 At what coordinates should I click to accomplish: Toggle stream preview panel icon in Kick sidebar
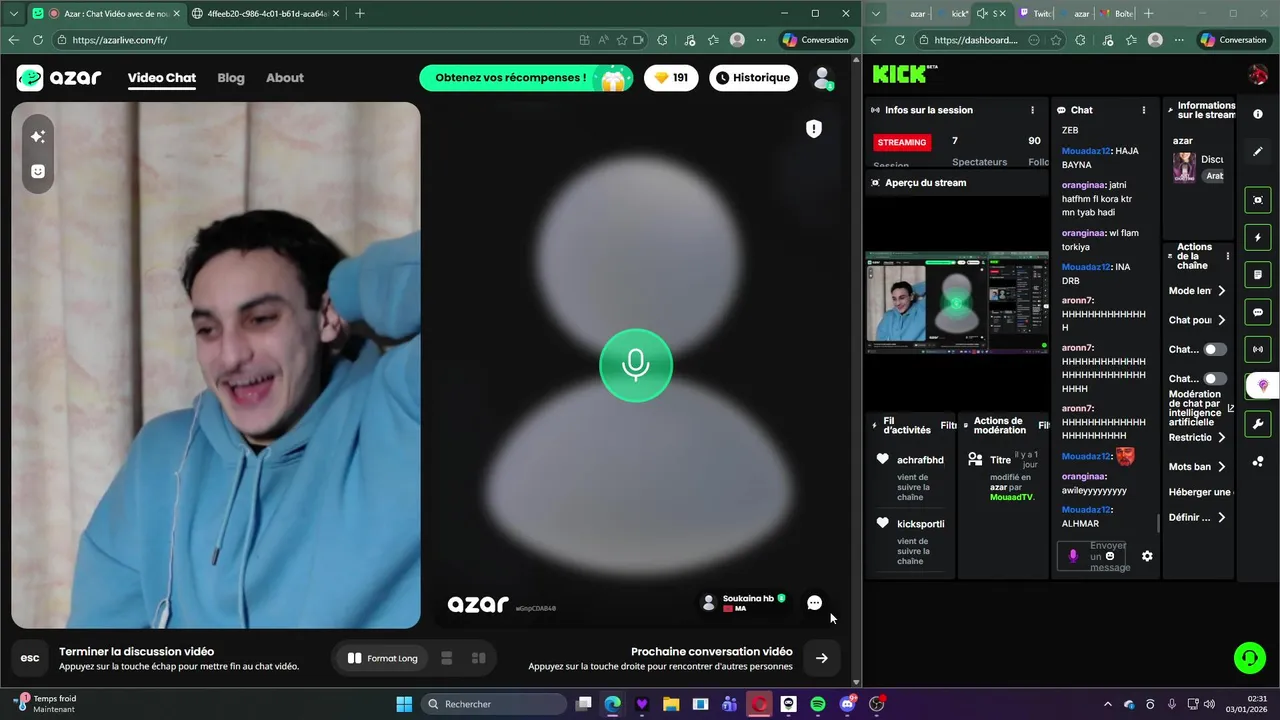coord(1258,200)
